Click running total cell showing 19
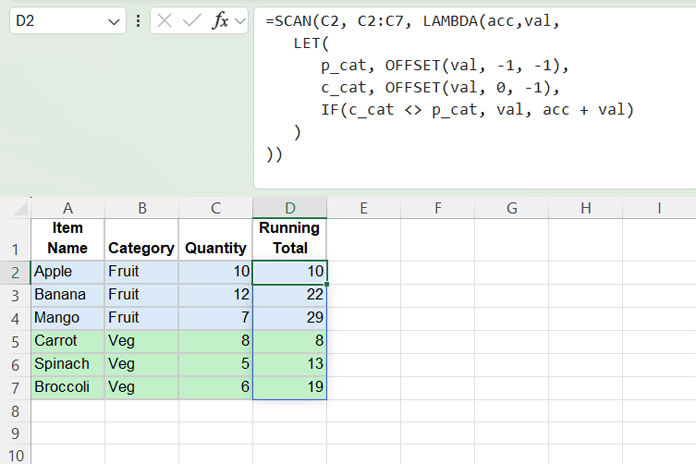This screenshot has height=464, width=696. click(x=290, y=387)
